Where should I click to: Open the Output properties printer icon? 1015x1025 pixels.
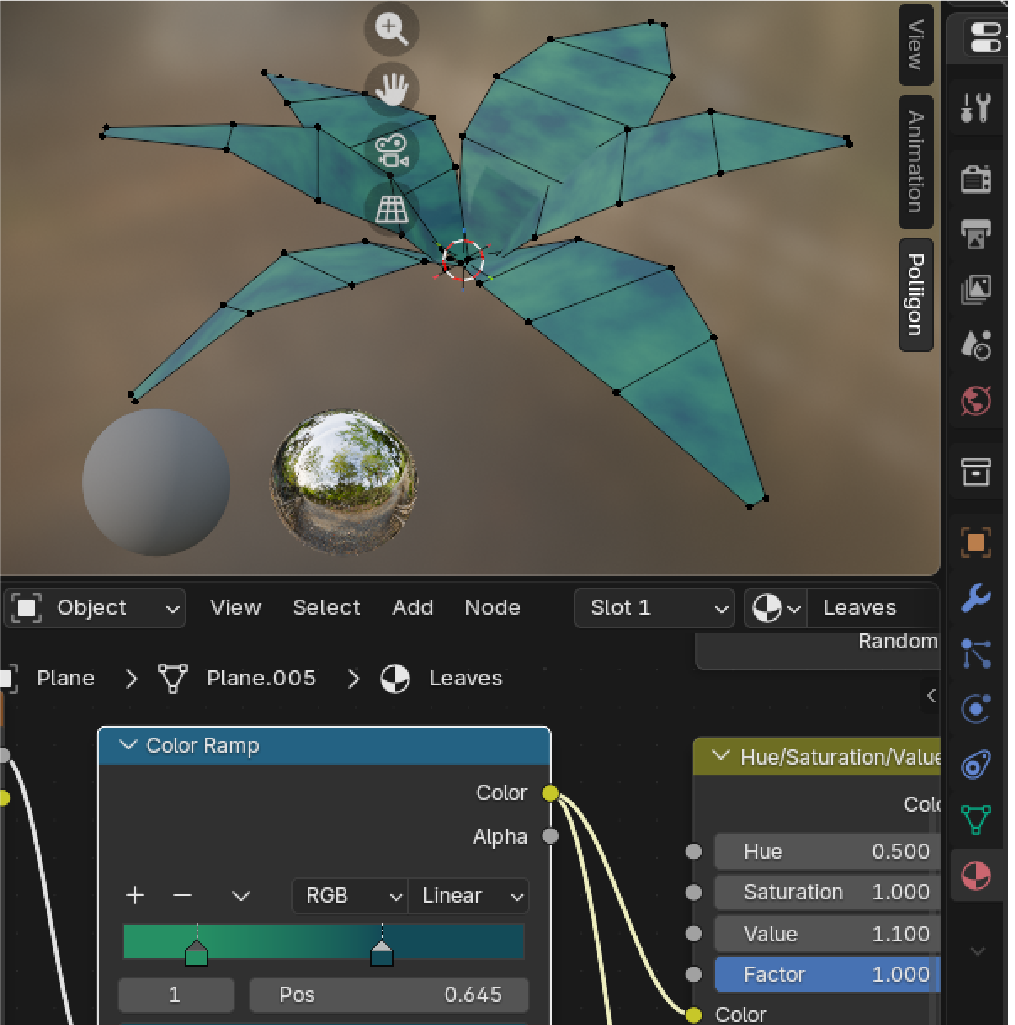(975, 234)
